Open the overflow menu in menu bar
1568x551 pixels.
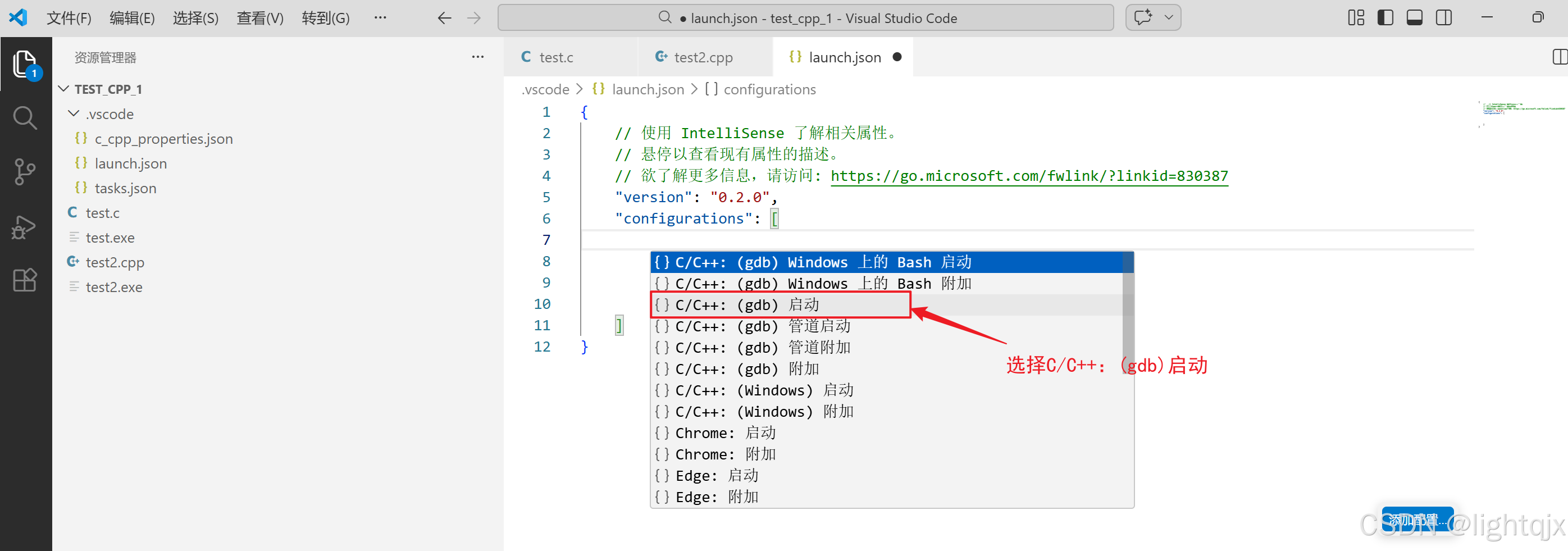380,17
